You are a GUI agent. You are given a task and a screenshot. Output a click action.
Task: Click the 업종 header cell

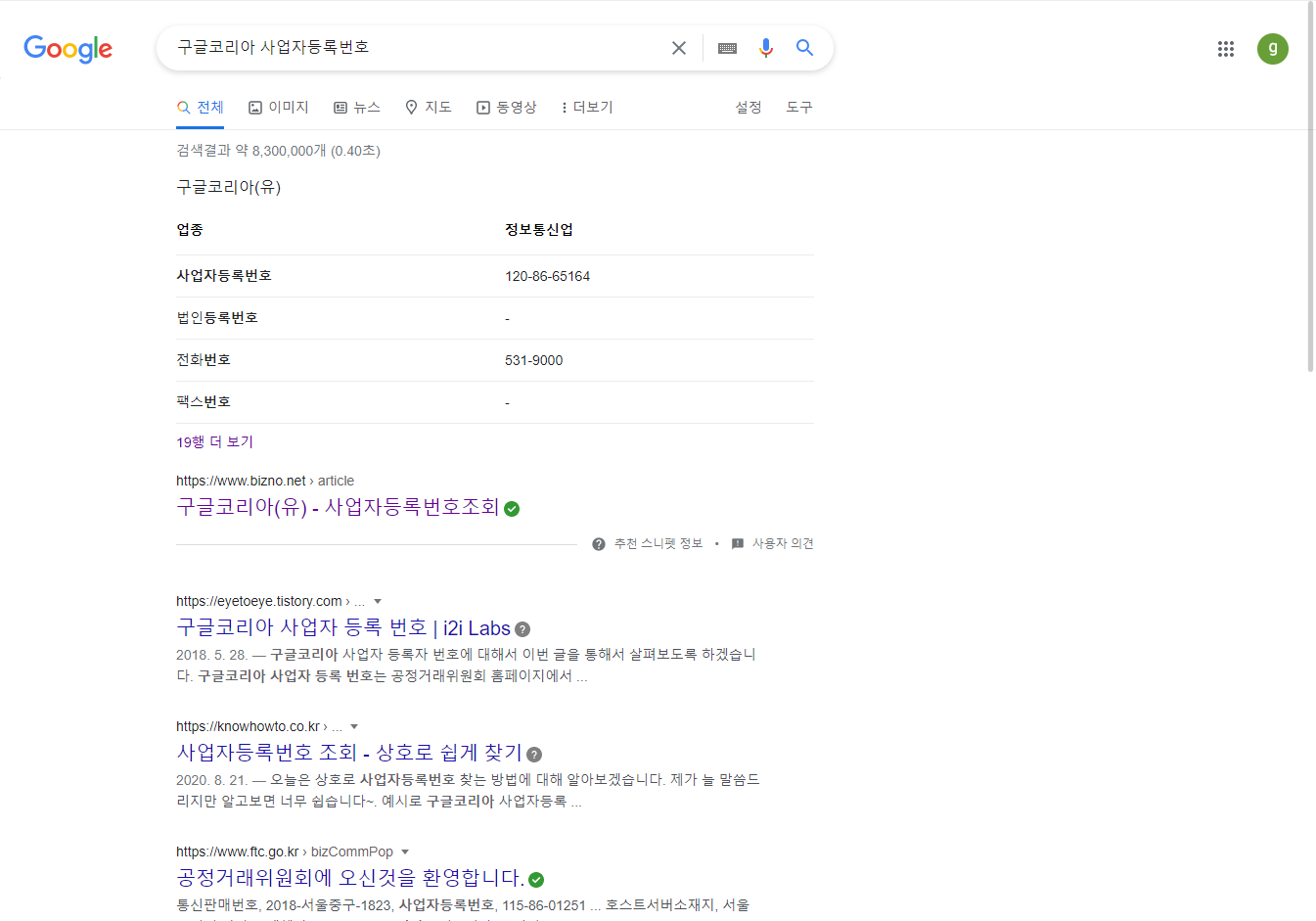[190, 230]
